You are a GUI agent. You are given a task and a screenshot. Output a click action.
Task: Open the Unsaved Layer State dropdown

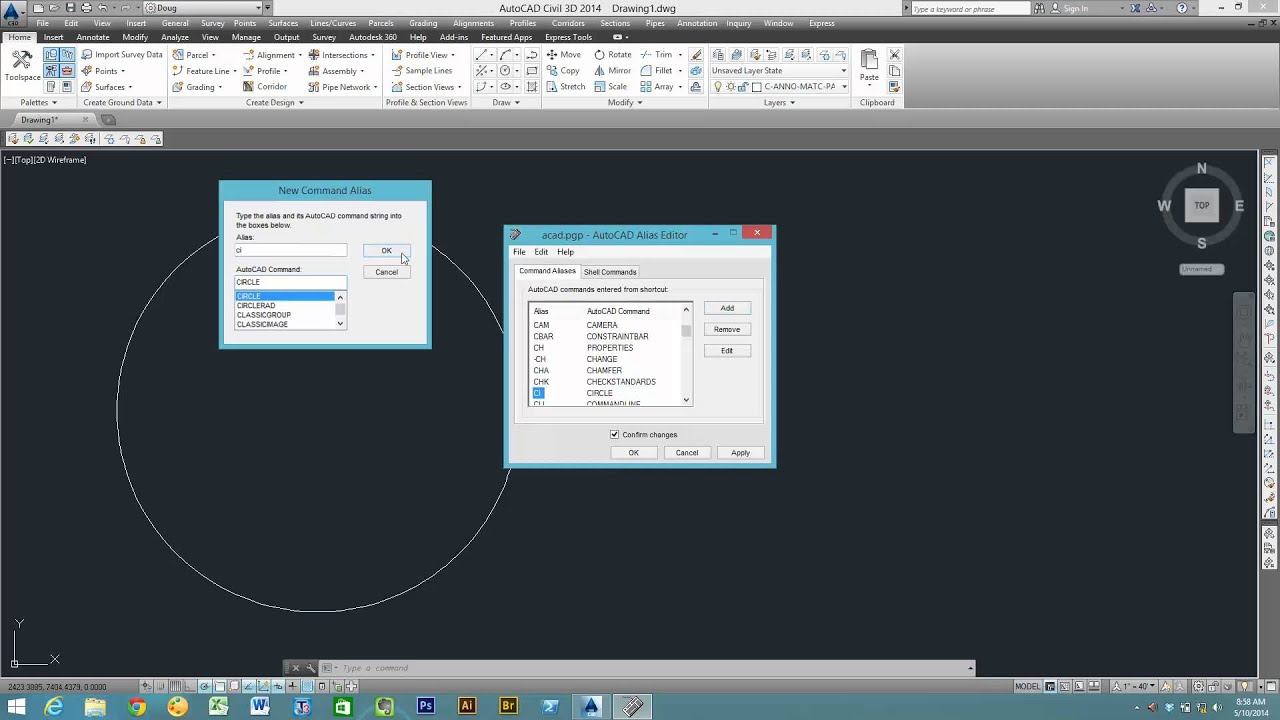click(779, 71)
